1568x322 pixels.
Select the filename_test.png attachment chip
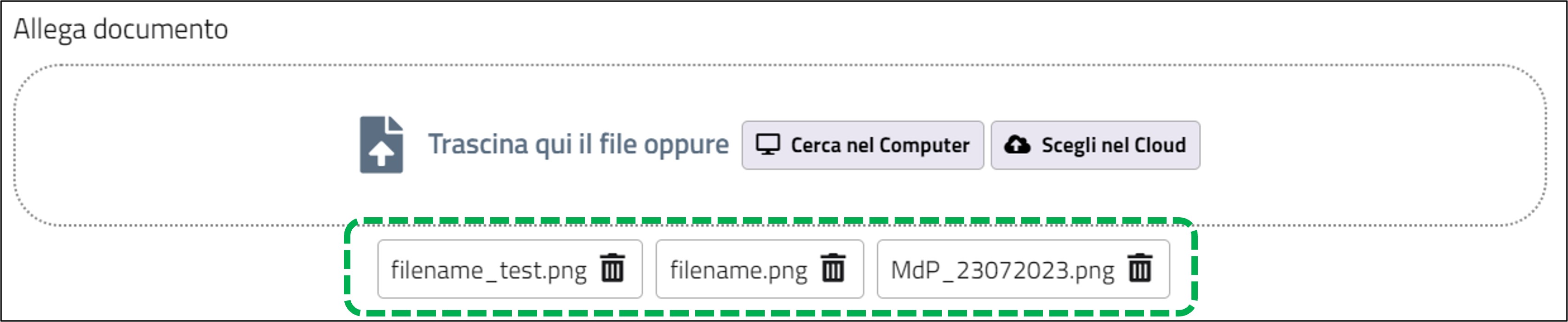tap(510, 269)
